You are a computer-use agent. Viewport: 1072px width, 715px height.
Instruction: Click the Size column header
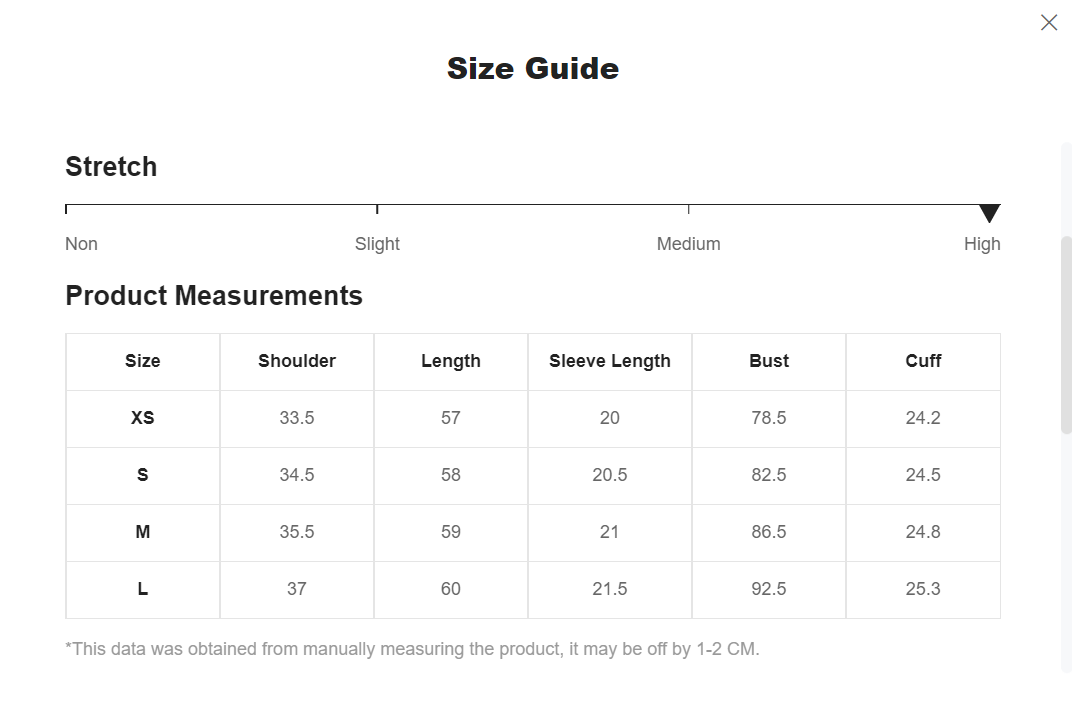pos(143,362)
